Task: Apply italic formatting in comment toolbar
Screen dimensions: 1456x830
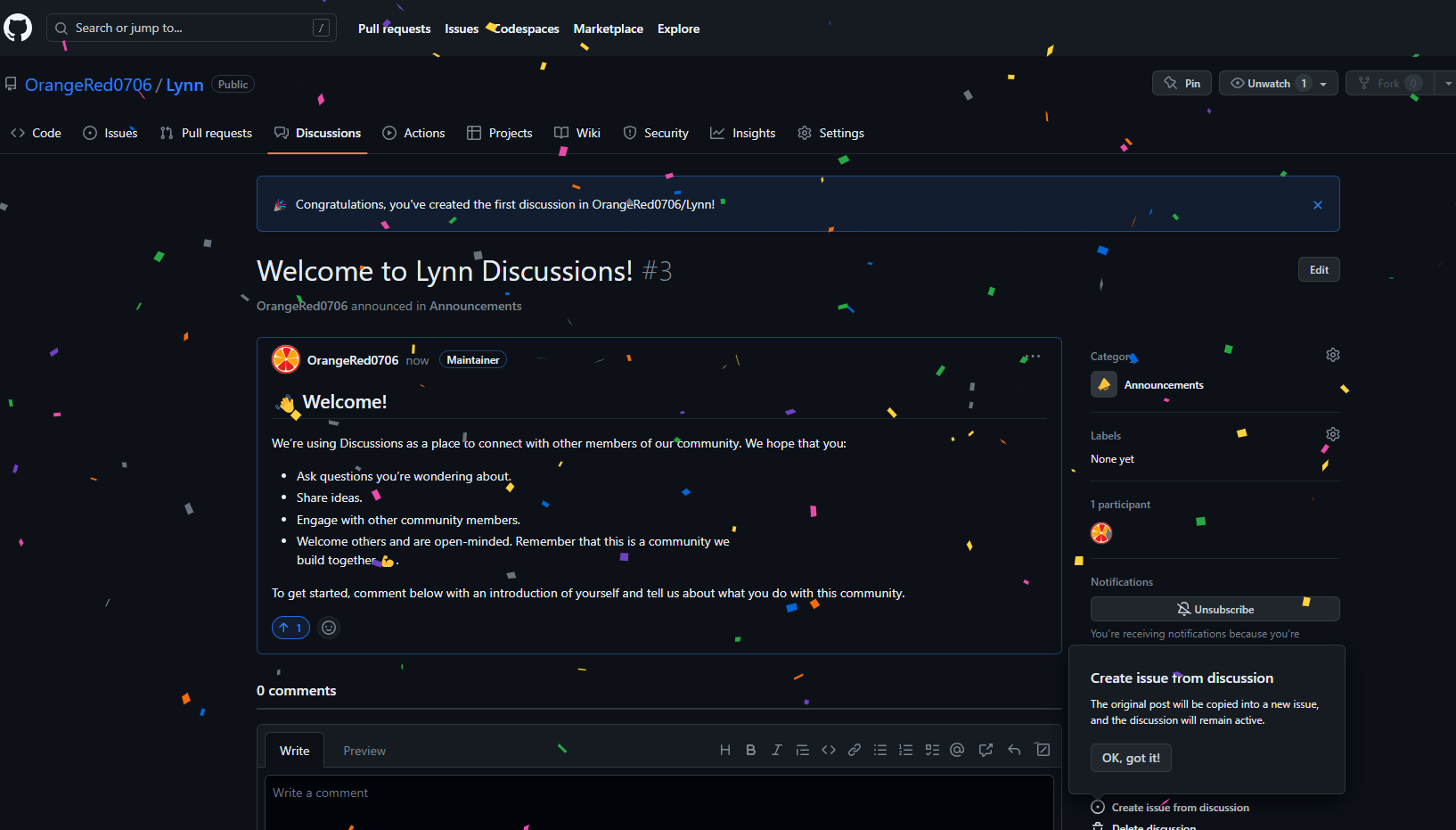Action: [777, 750]
